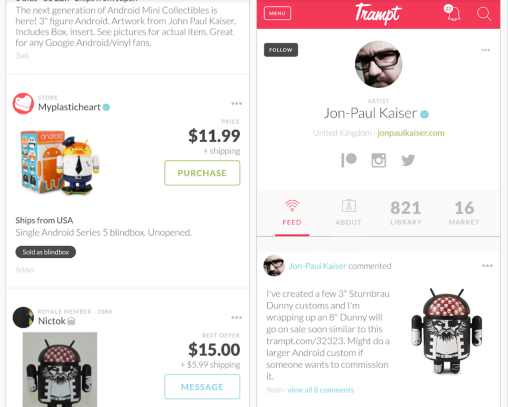The height and width of the screenshot is (407, 508).
Task: Switch to the About tab
Action: tap(349, 213)
